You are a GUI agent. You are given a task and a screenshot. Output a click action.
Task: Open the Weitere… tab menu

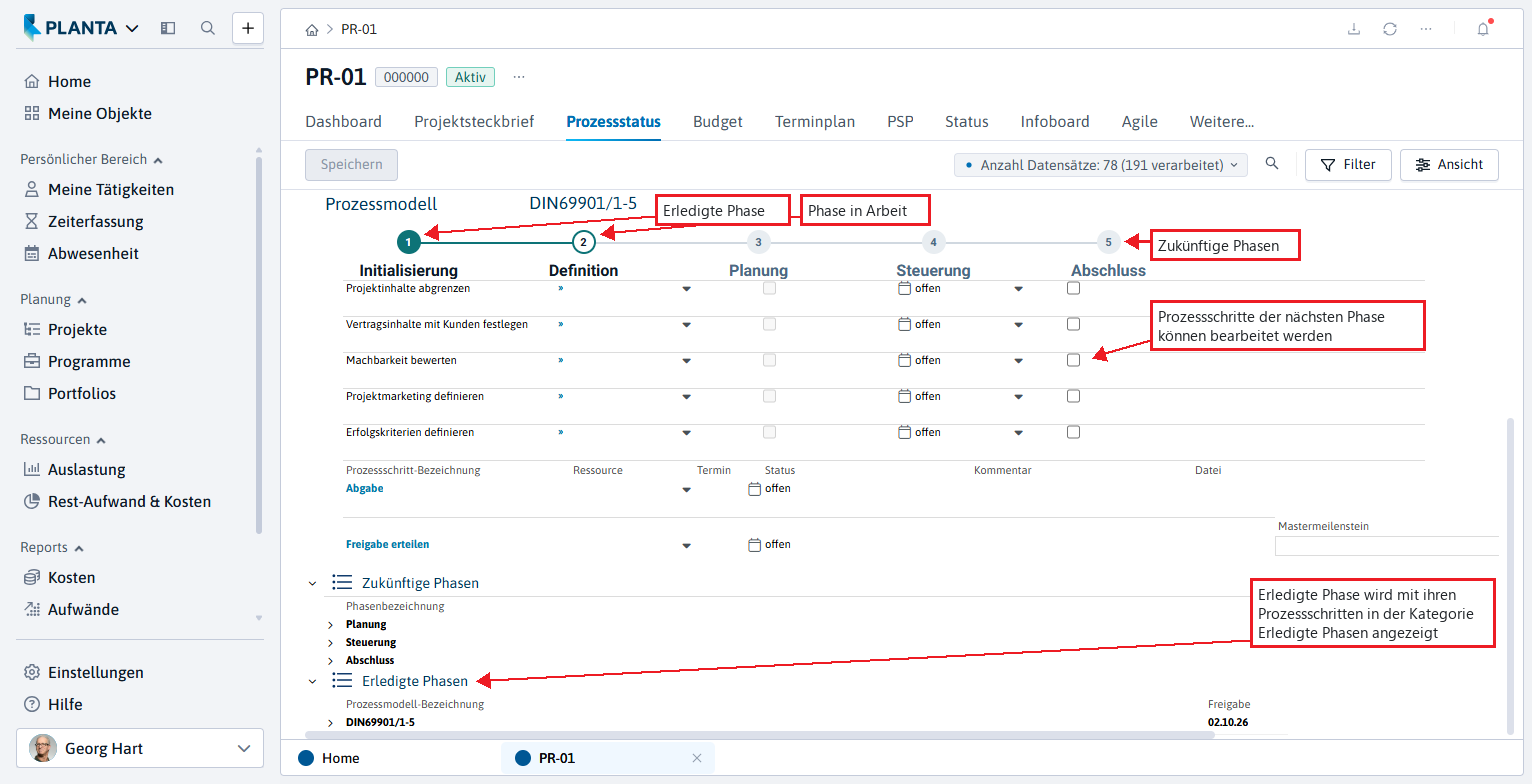(1222, 122)
